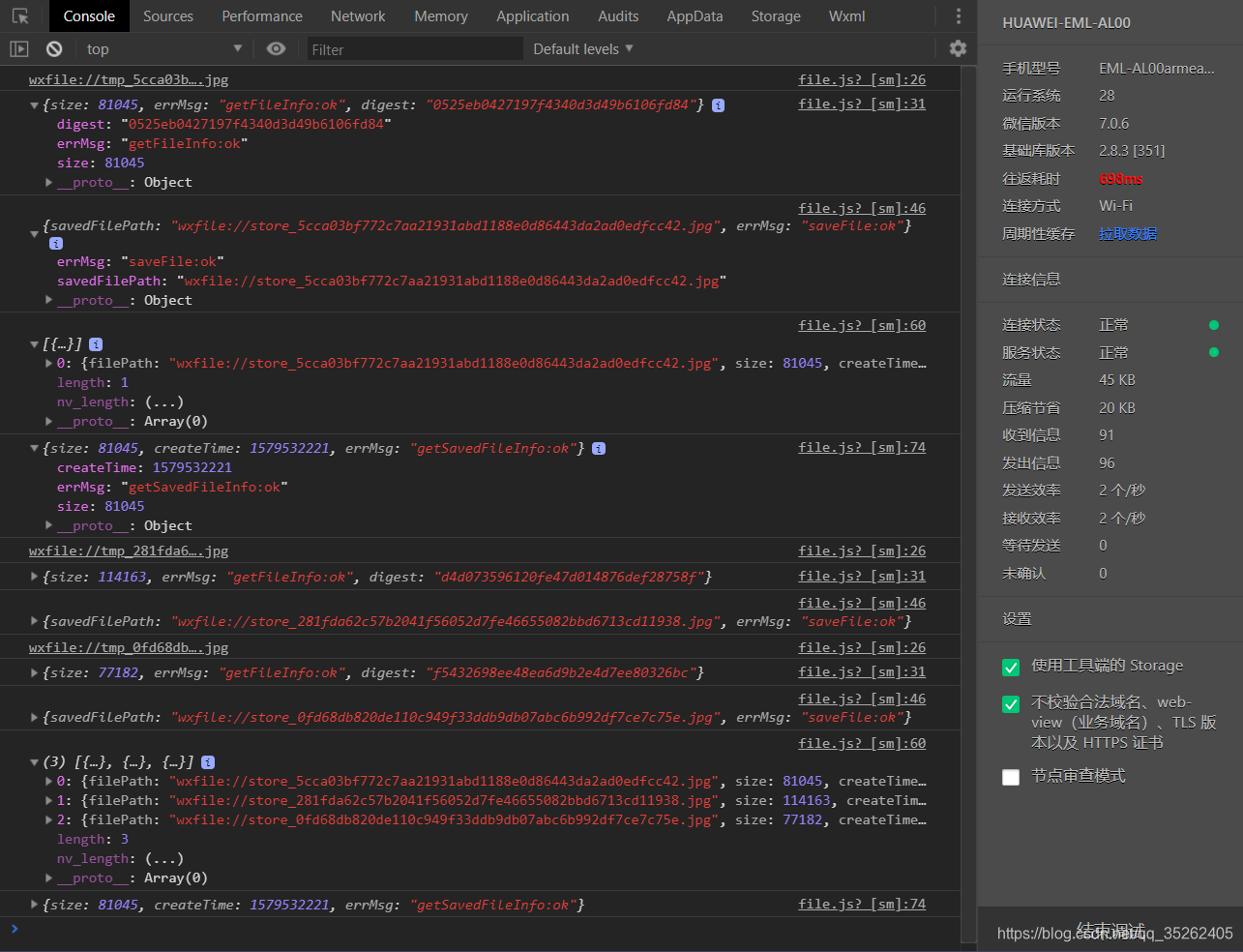Open the wxfile://tmp_0fd68db….jpg link
The width and height of the screenshot is (1243, 952).
click(129, 648)
